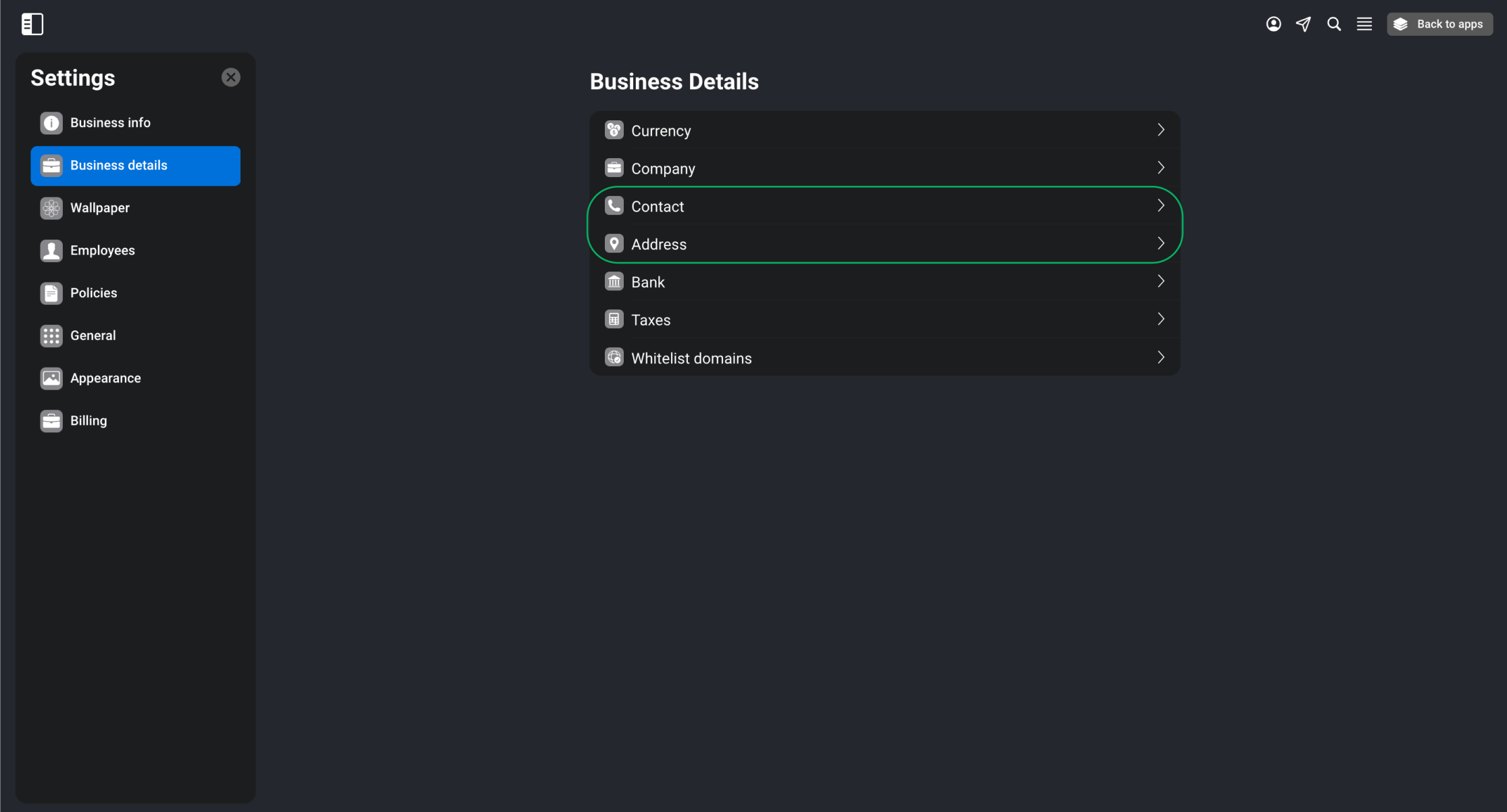1507x812 pixels.
Task: Click the paper plane send icon
Action: 1304,24
